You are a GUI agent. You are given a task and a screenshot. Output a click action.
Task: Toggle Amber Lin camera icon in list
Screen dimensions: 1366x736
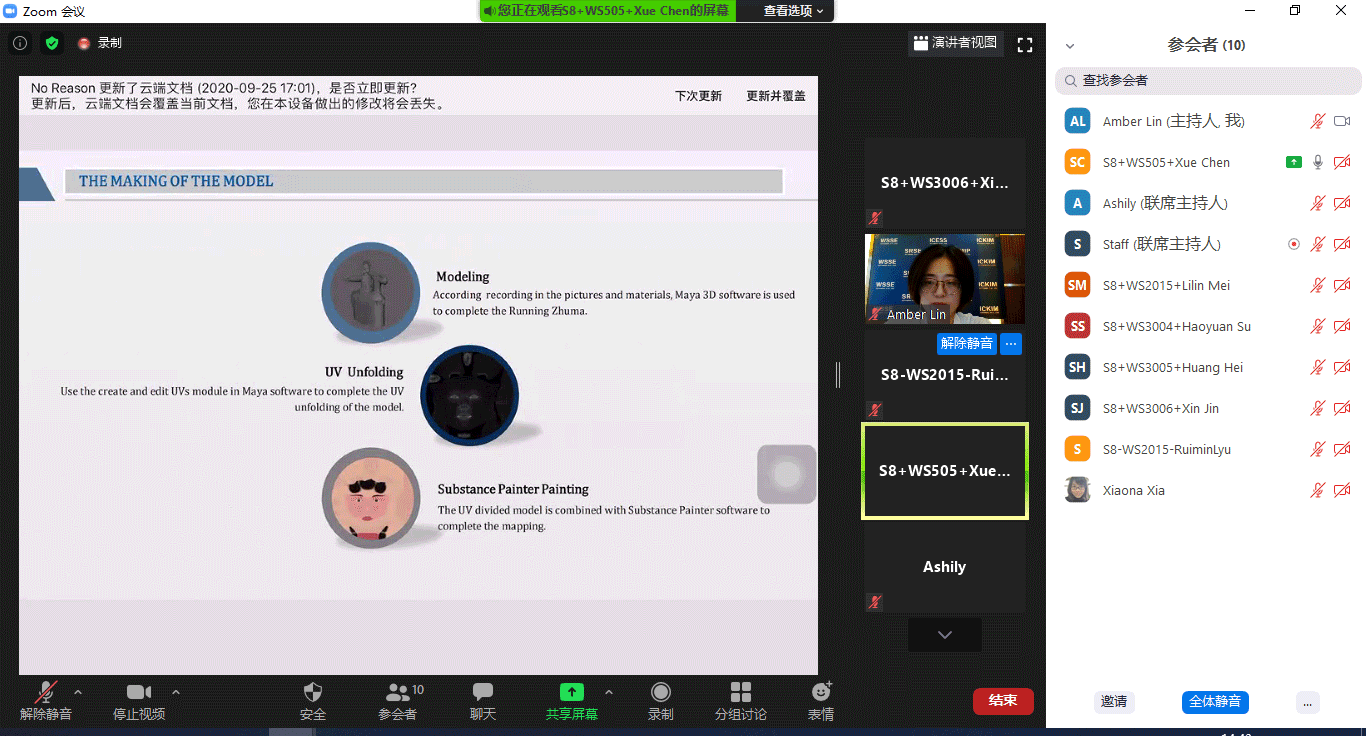tap(1342, 121)
